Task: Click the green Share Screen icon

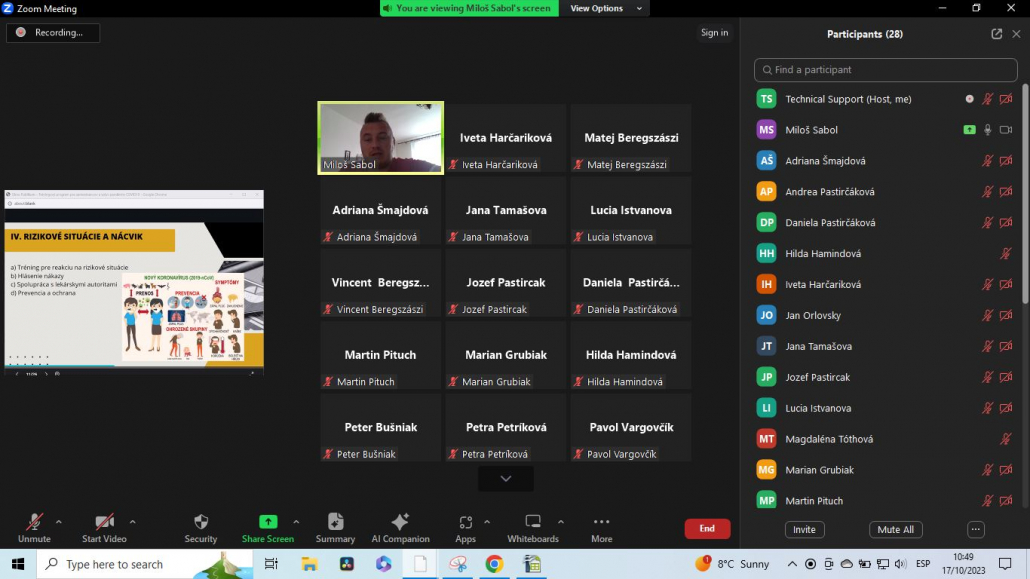Action: click(x=267, y=522)
